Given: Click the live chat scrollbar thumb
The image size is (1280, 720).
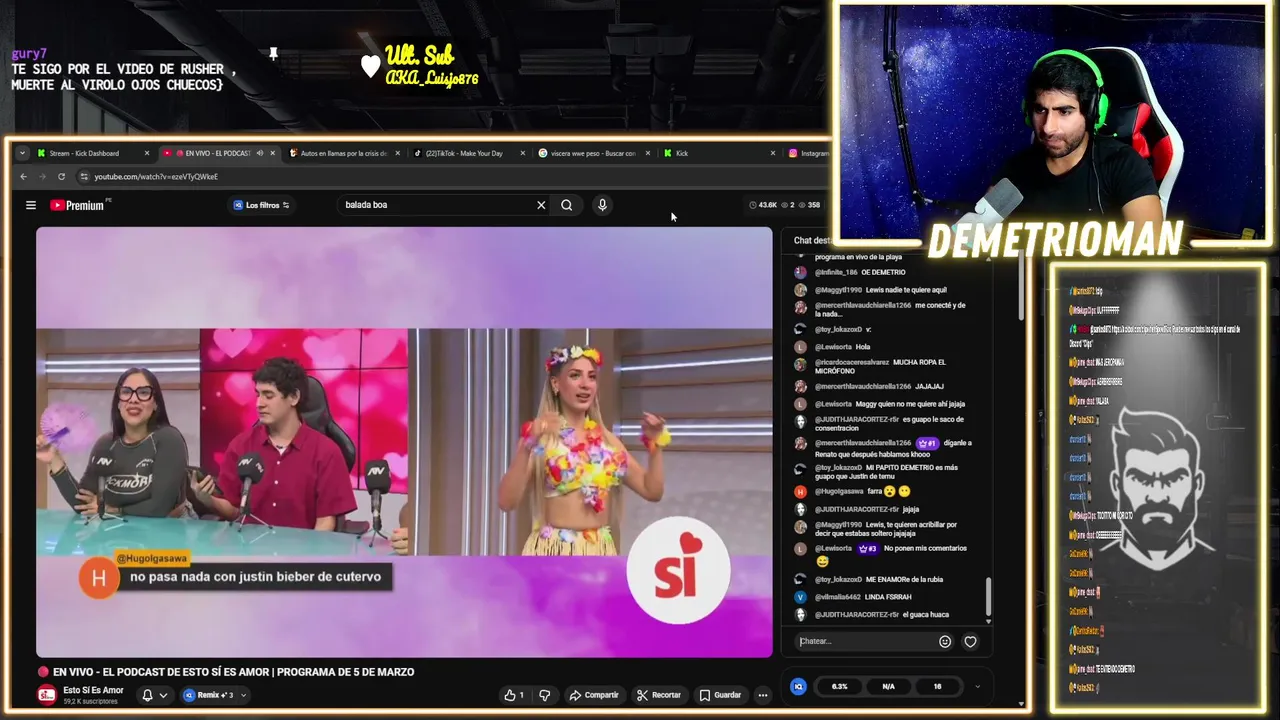Looking at the screenshot, I should [989, 596].
